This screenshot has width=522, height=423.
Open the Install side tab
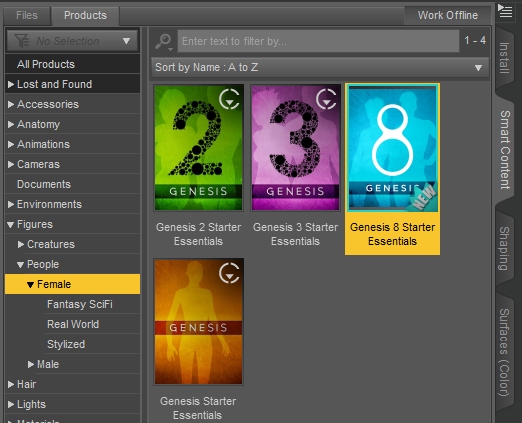coord(504,58)
